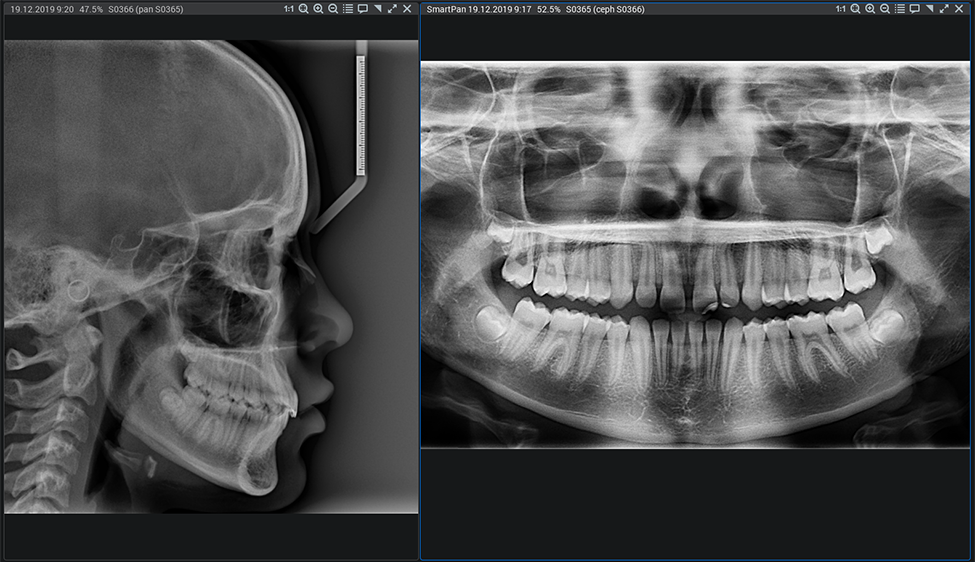Close the cephalometric image pane
975x562 pixels.
click(x=407, y=9)
